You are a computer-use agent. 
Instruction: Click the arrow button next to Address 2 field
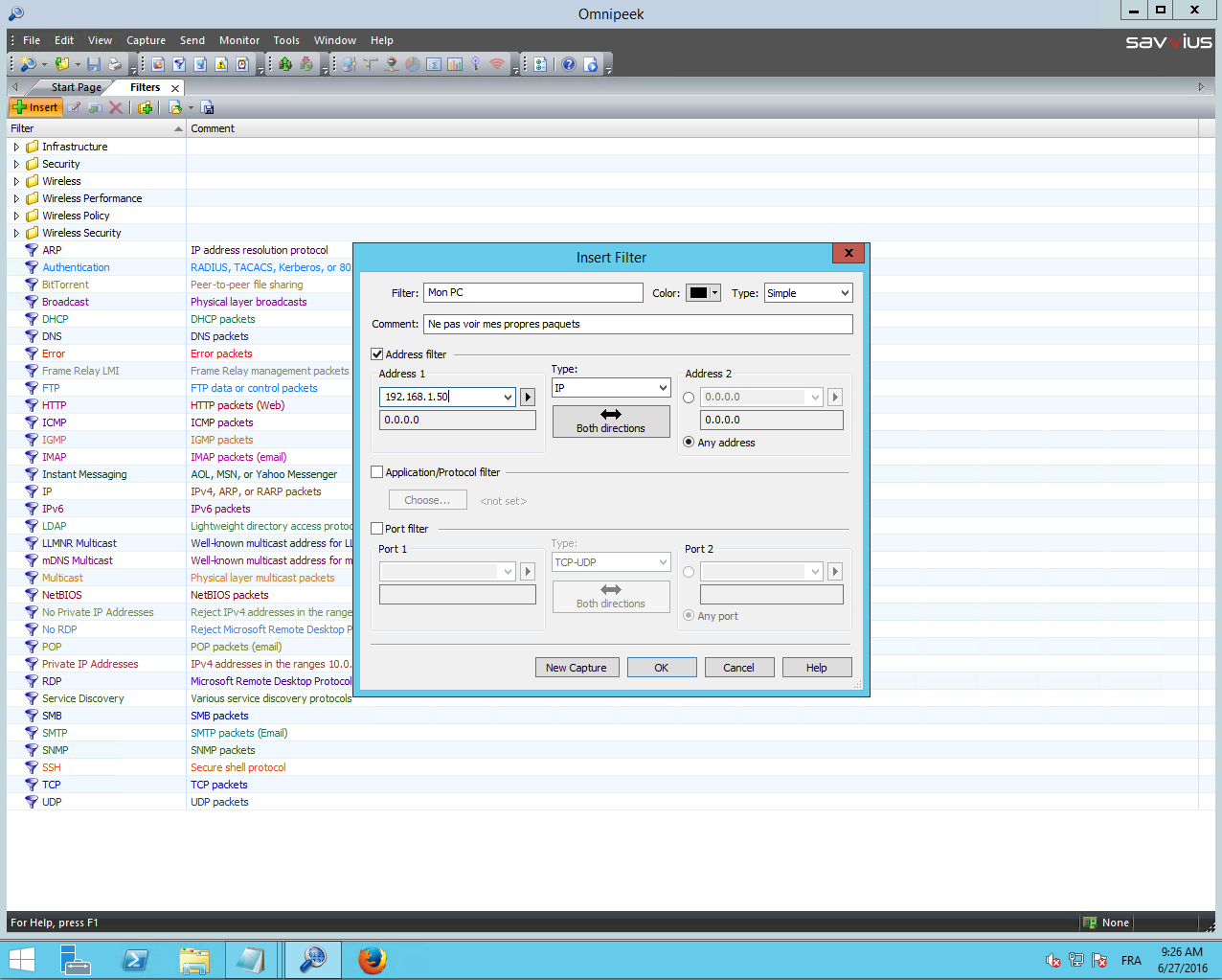click(x=835, y=397)
